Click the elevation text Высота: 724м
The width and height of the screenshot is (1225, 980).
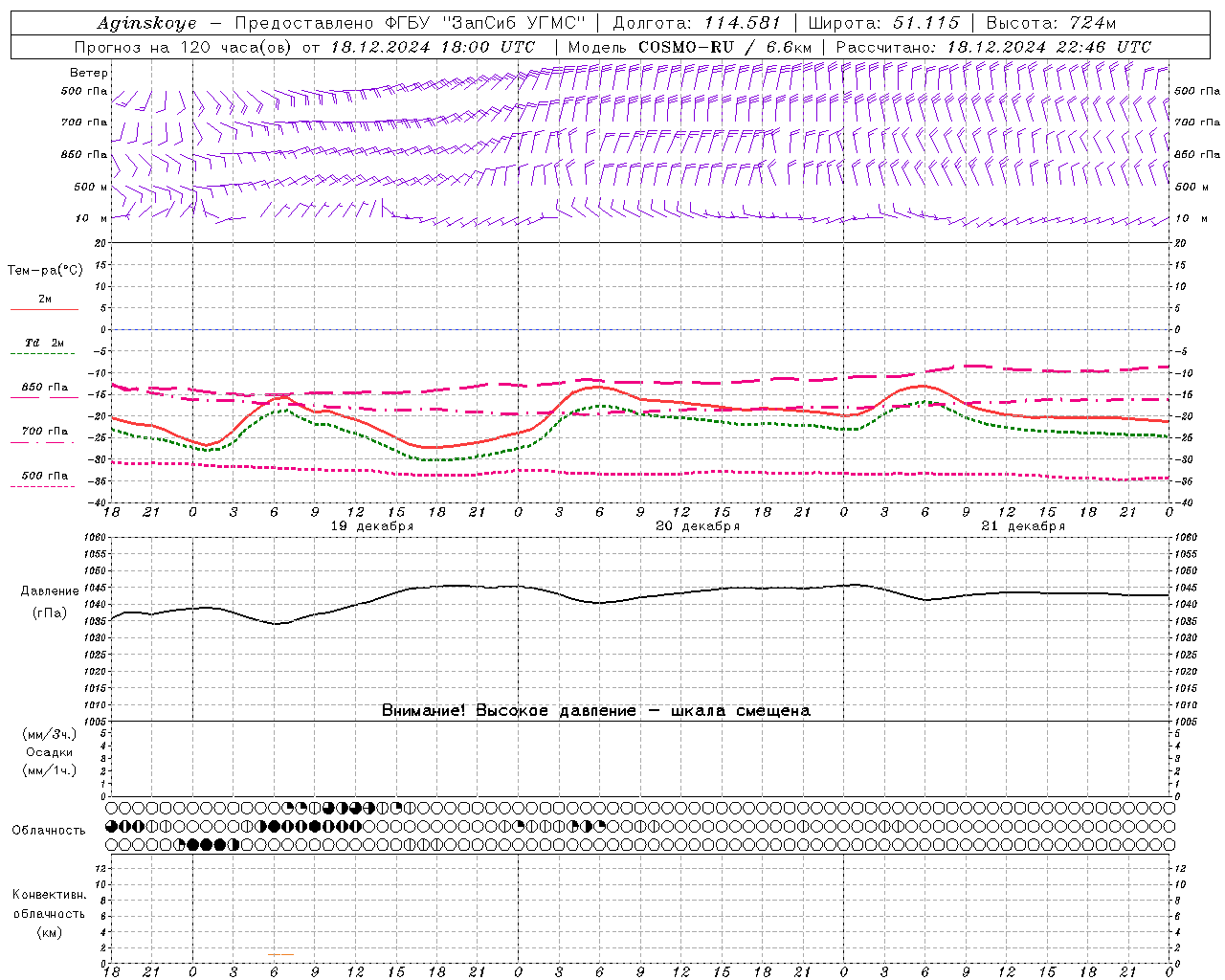pyautogui.click(x=1051, y=23)
